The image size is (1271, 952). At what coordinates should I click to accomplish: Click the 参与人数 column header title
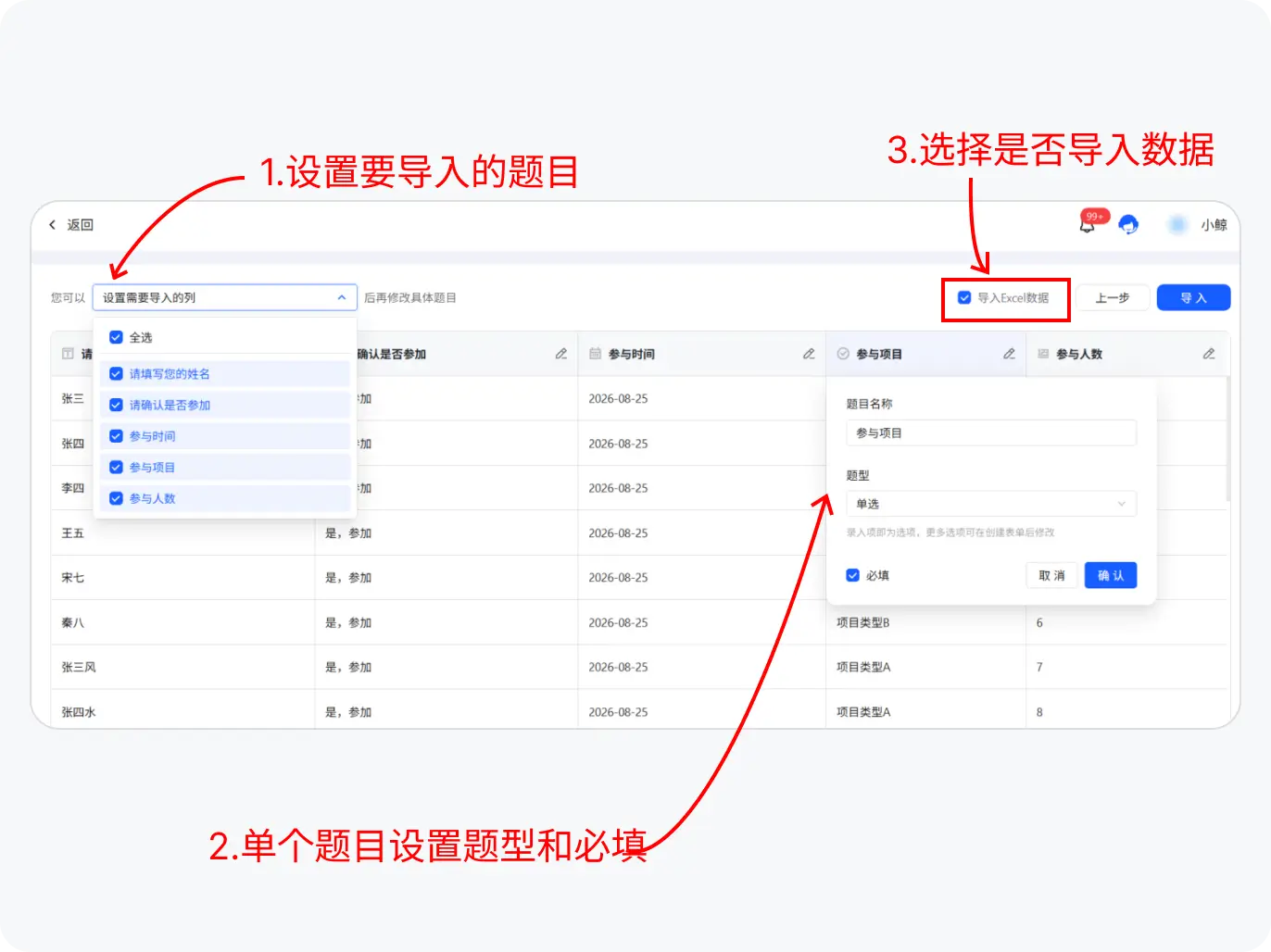(1079, 354)
